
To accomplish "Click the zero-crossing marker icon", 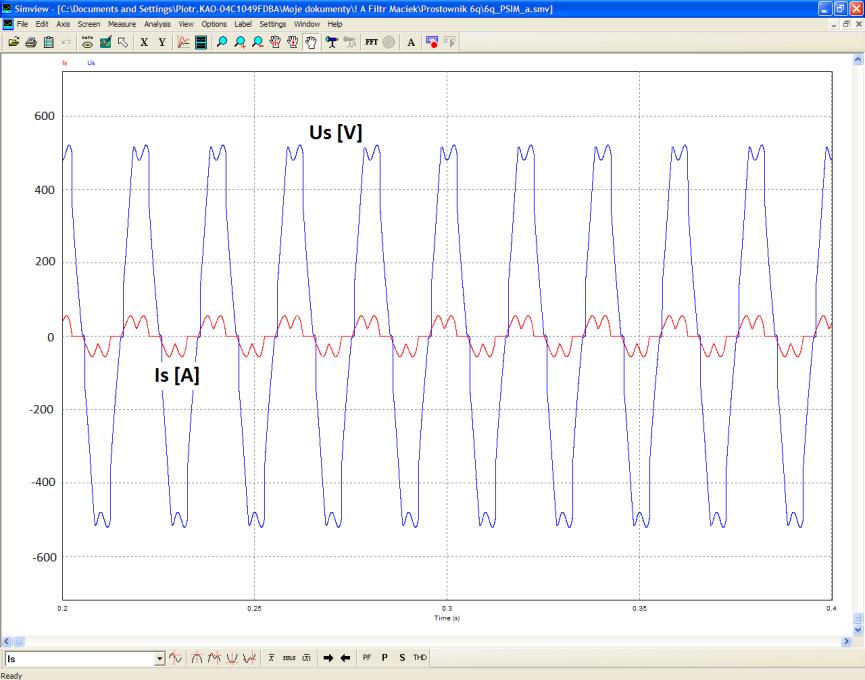I will coord(175,657).
